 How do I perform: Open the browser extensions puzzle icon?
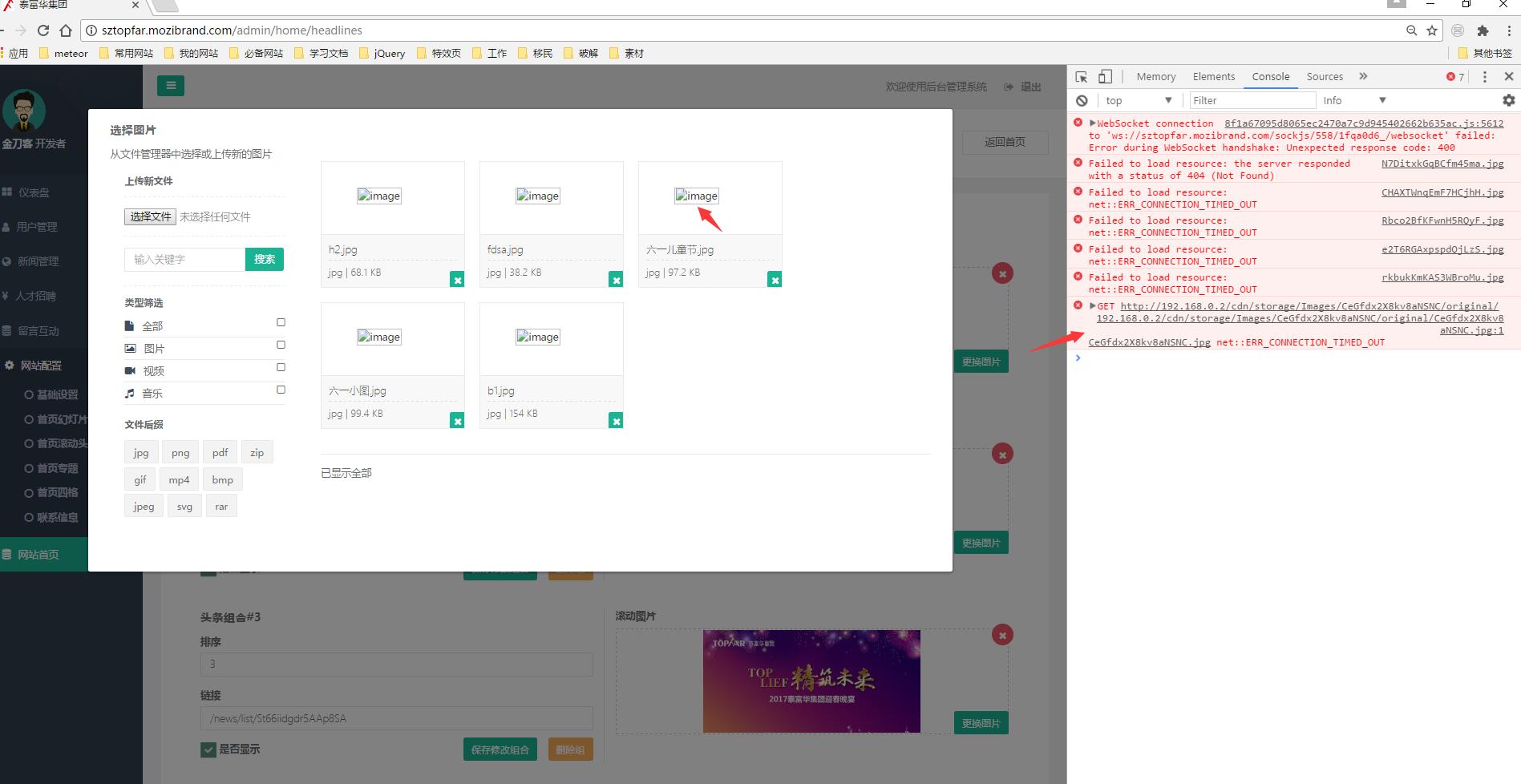click(x=1483, y=30)
